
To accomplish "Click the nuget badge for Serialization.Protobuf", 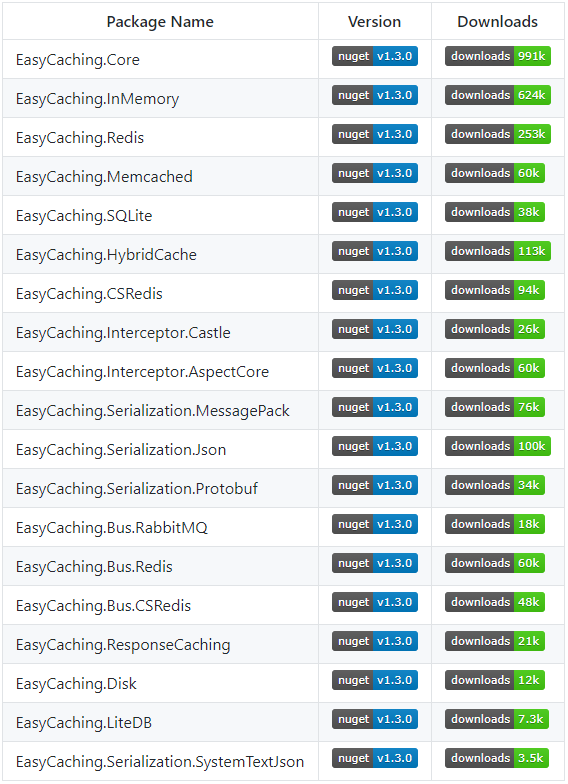I will 374,485.
